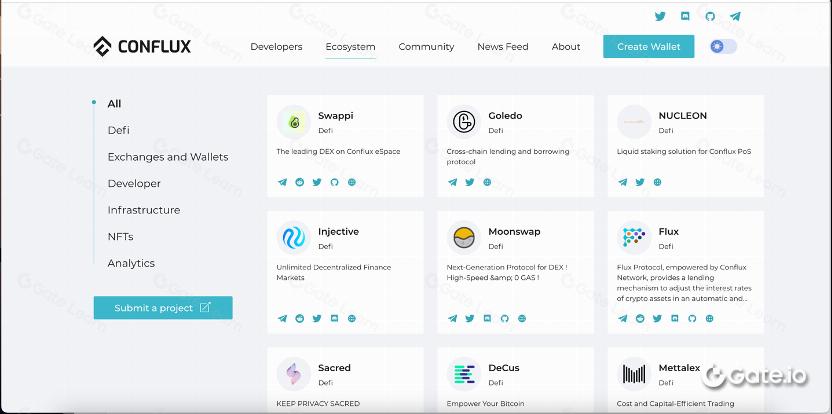Screen dimensions: 832x414
Task: Select the All category filter
Action: (x=114, y=104)
